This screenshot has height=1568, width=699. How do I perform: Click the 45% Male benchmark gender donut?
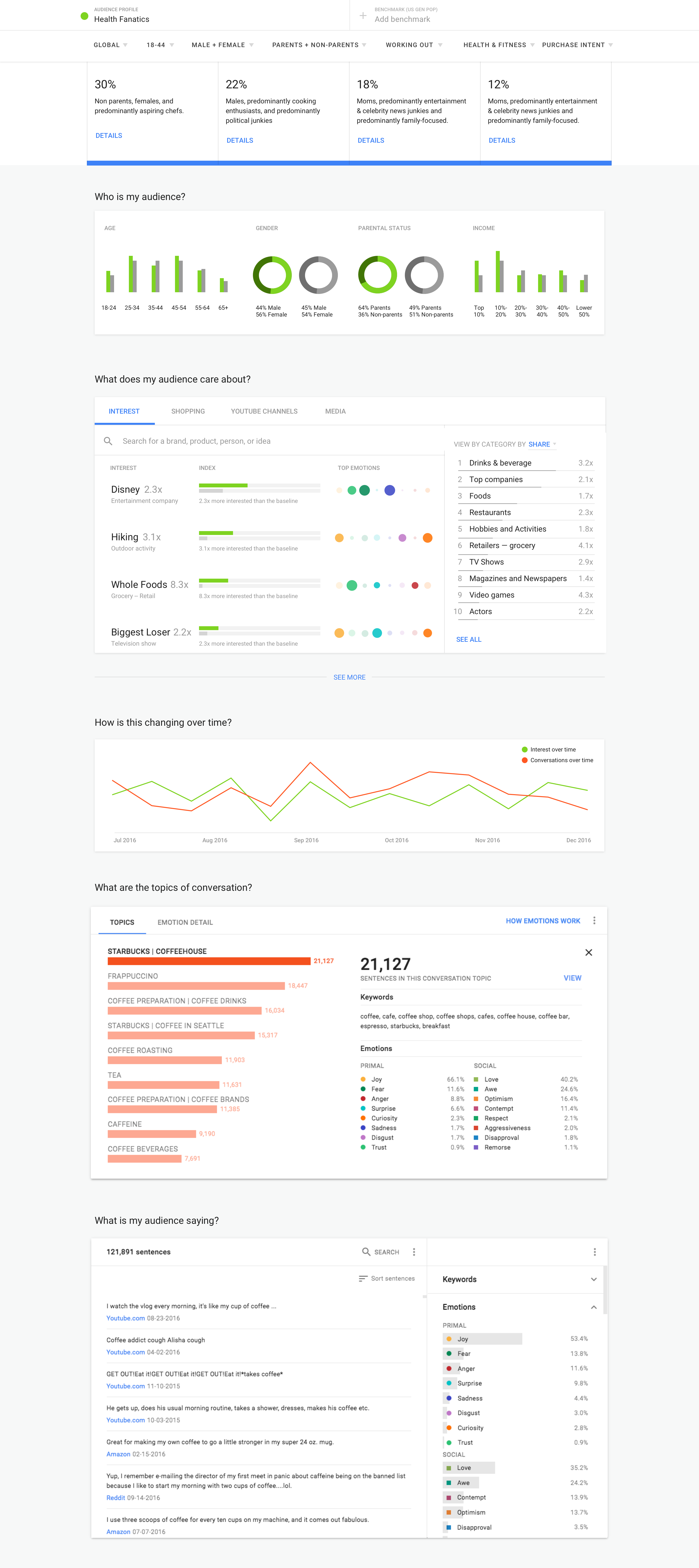coord(318,275)
